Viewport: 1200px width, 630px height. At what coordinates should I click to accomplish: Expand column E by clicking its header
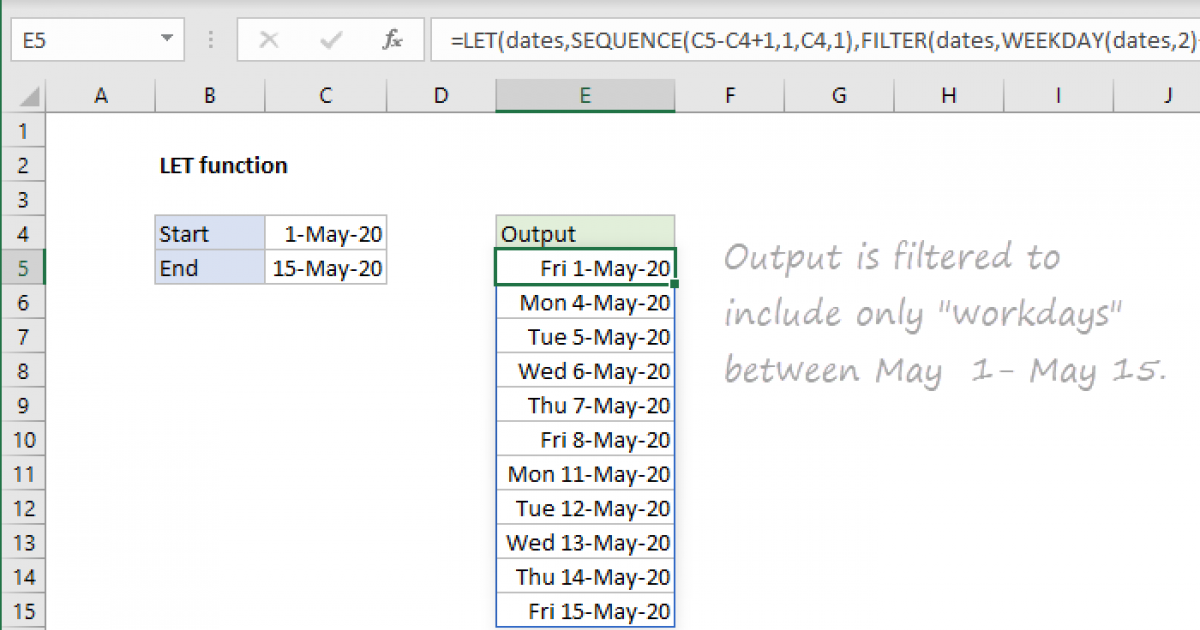[x=585, y=95]
